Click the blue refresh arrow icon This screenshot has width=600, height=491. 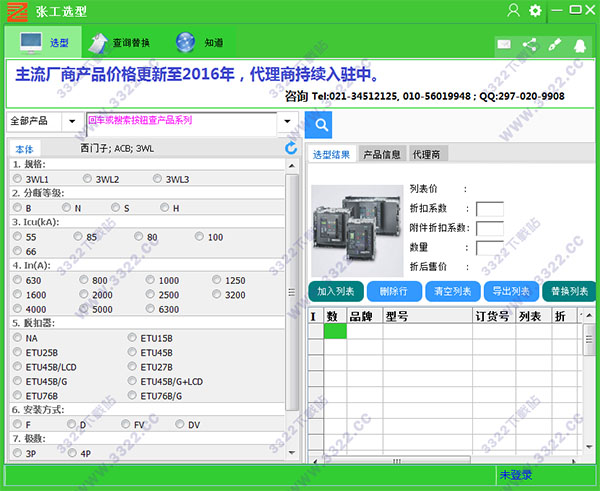[x=291, y=148]
